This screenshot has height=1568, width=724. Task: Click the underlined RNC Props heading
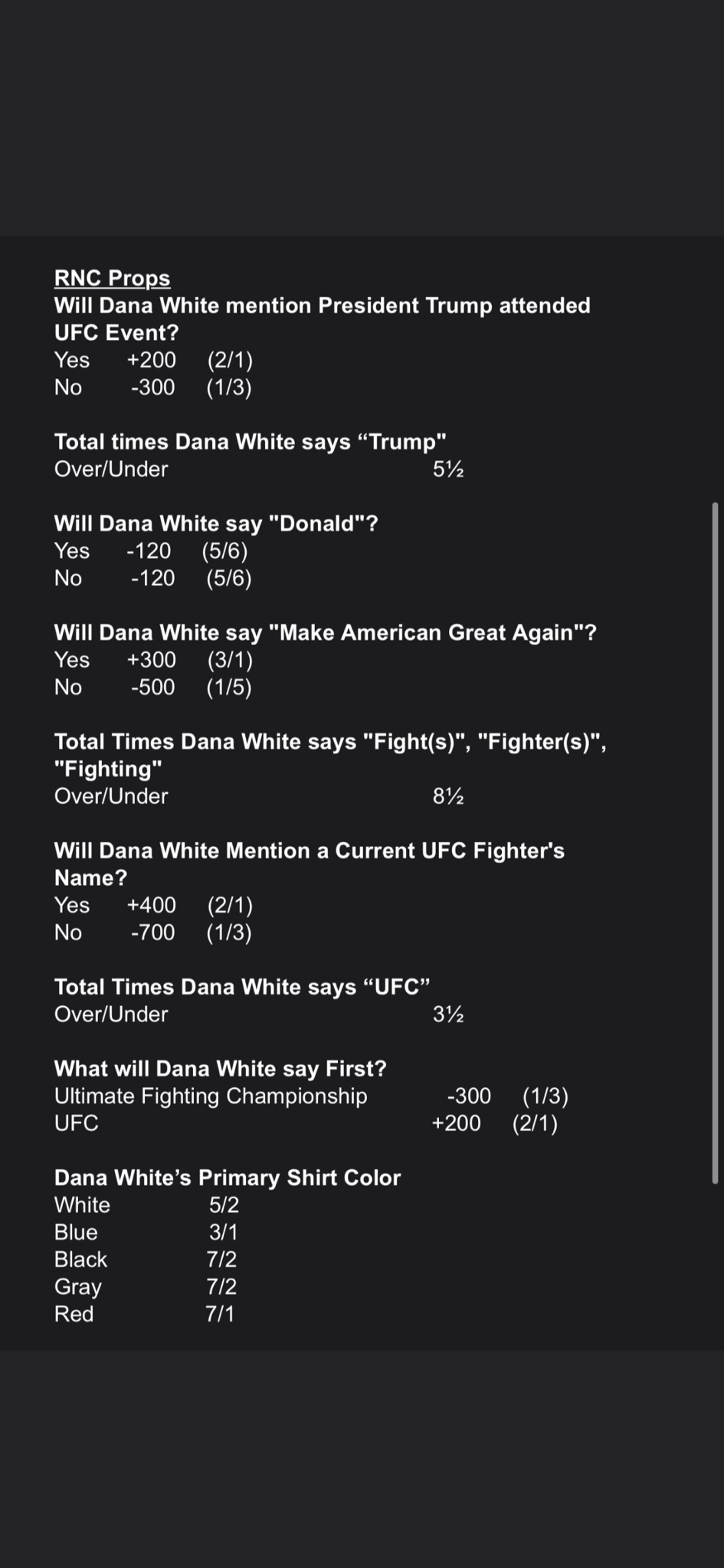(x=112, y=278)
